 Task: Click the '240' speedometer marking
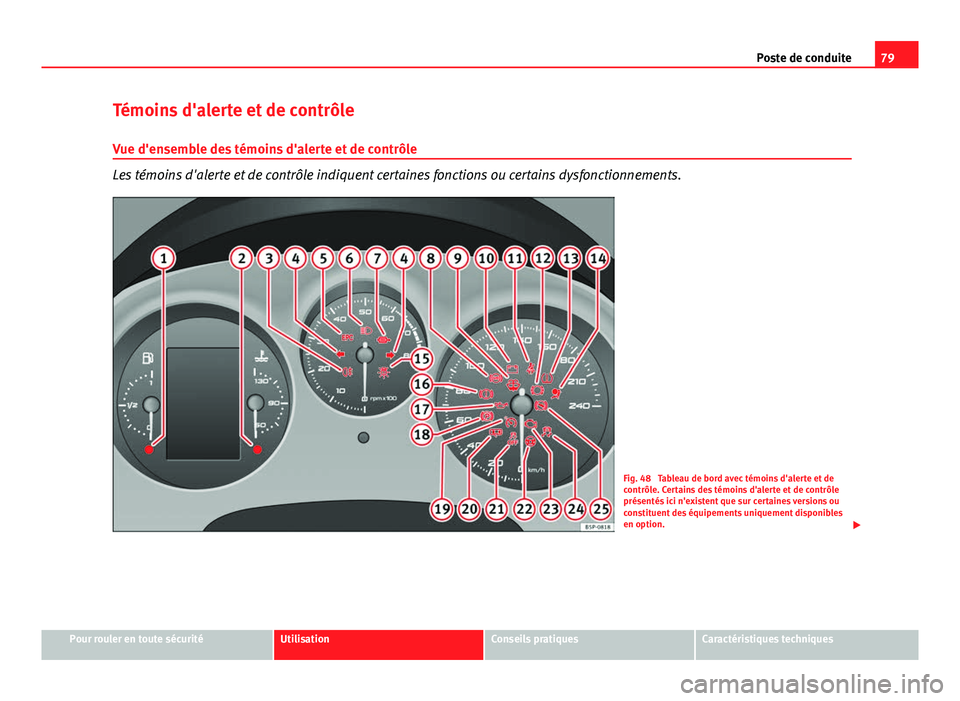tap(579, 405)
